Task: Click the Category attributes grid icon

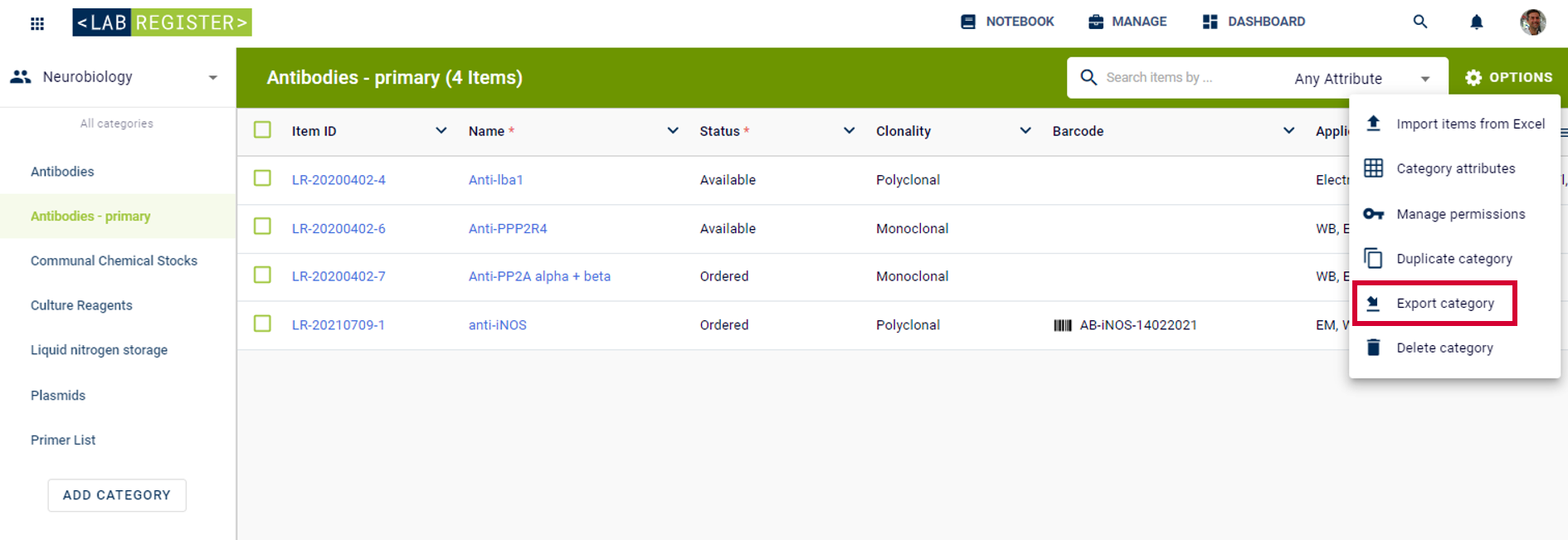Action: (1374, 168)
